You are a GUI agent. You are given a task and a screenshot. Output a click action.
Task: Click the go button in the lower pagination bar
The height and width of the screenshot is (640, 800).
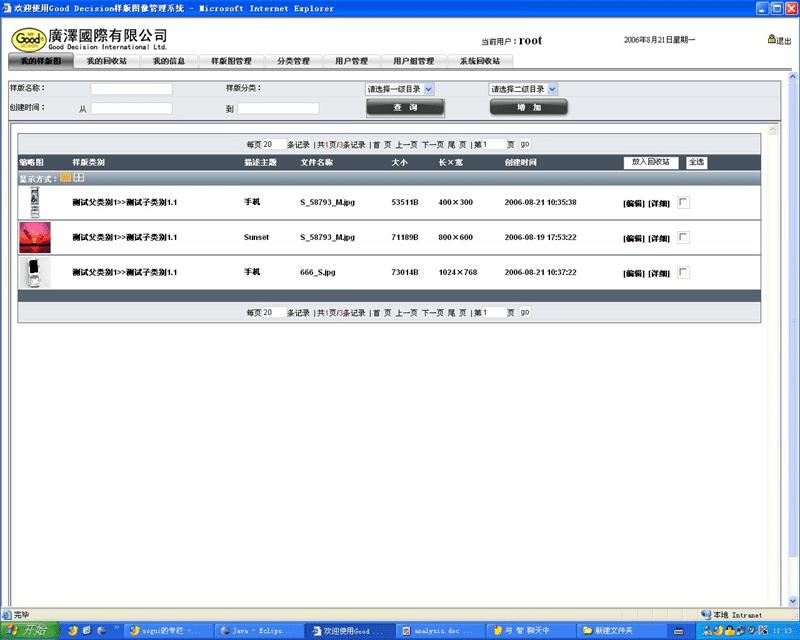[525, 312]
